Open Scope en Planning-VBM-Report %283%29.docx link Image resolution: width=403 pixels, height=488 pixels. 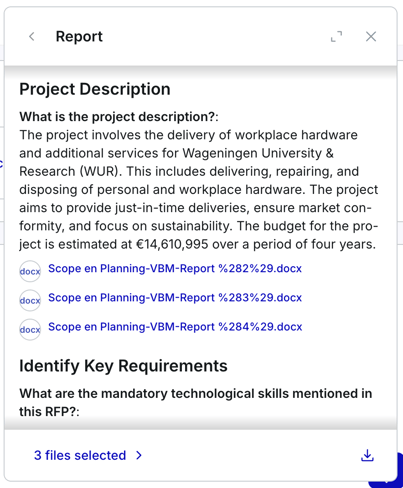pos(175,297)
